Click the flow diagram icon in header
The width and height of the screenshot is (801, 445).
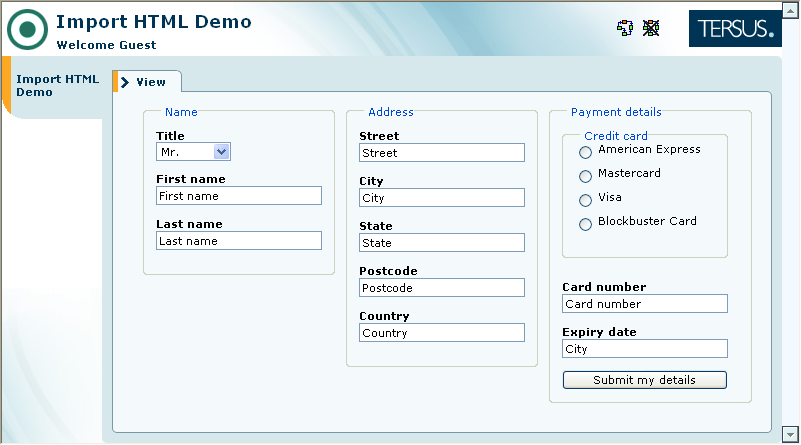[625, 28]
